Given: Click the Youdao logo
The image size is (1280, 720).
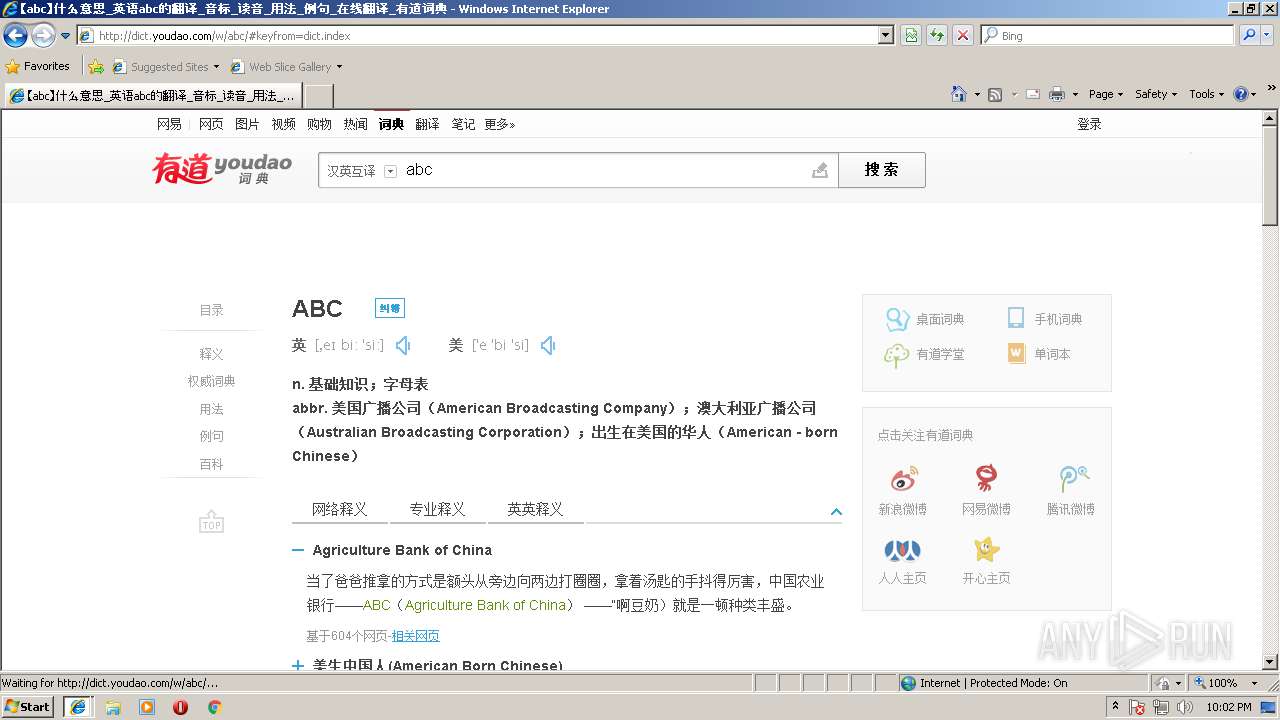Looking at the screenshot, I should (222, 168).
